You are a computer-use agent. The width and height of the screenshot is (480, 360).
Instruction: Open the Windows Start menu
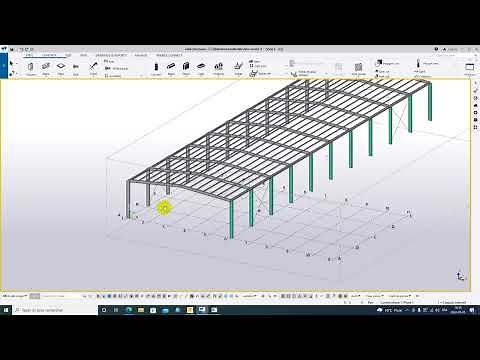click(x=6, y=310)
